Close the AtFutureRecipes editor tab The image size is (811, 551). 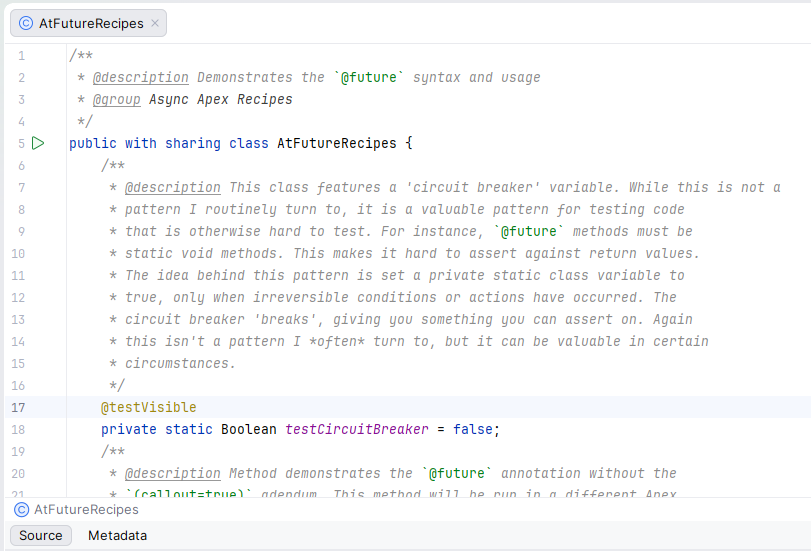click(155, 23)
